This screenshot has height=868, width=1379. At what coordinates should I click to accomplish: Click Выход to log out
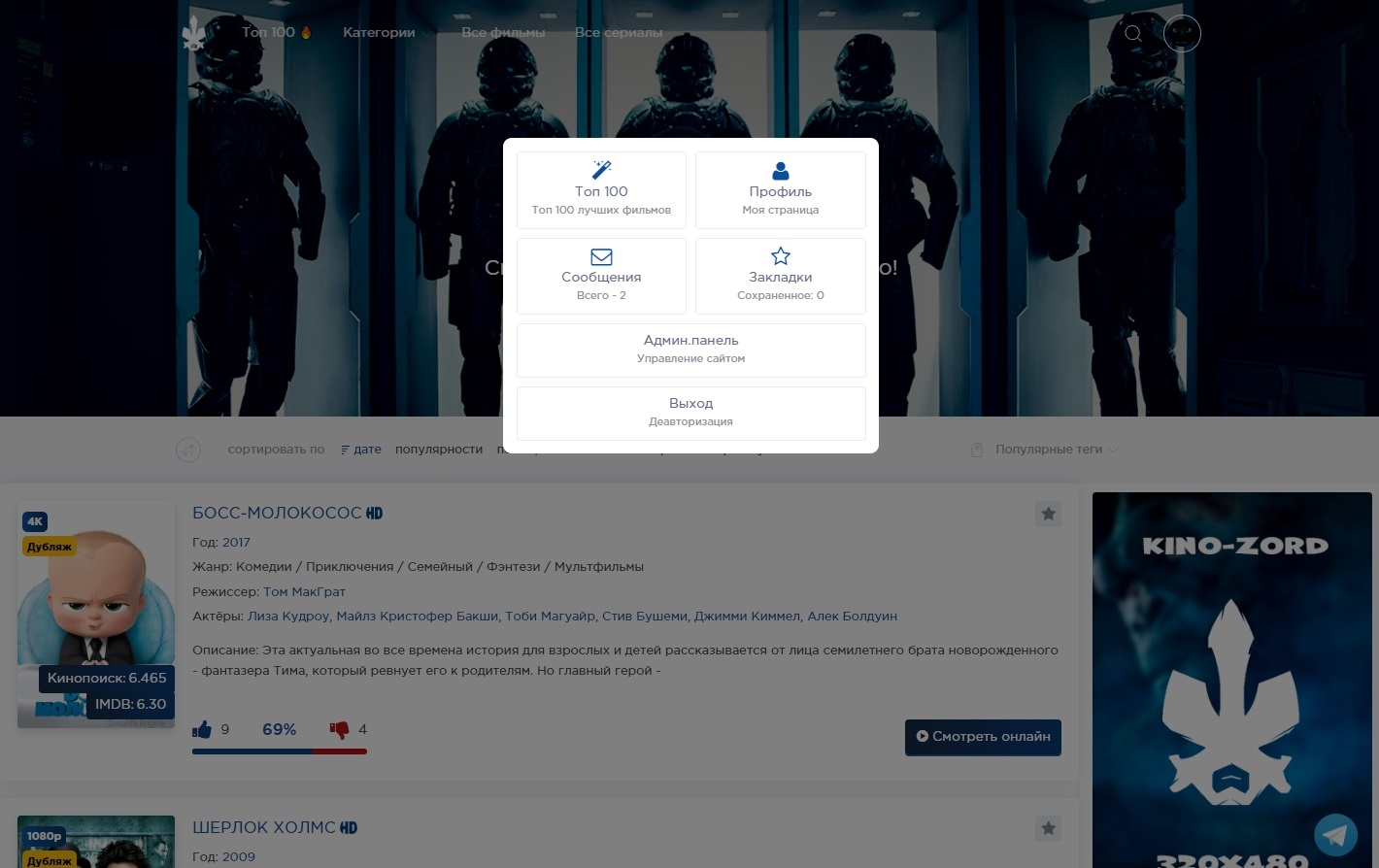click(691, 413)
